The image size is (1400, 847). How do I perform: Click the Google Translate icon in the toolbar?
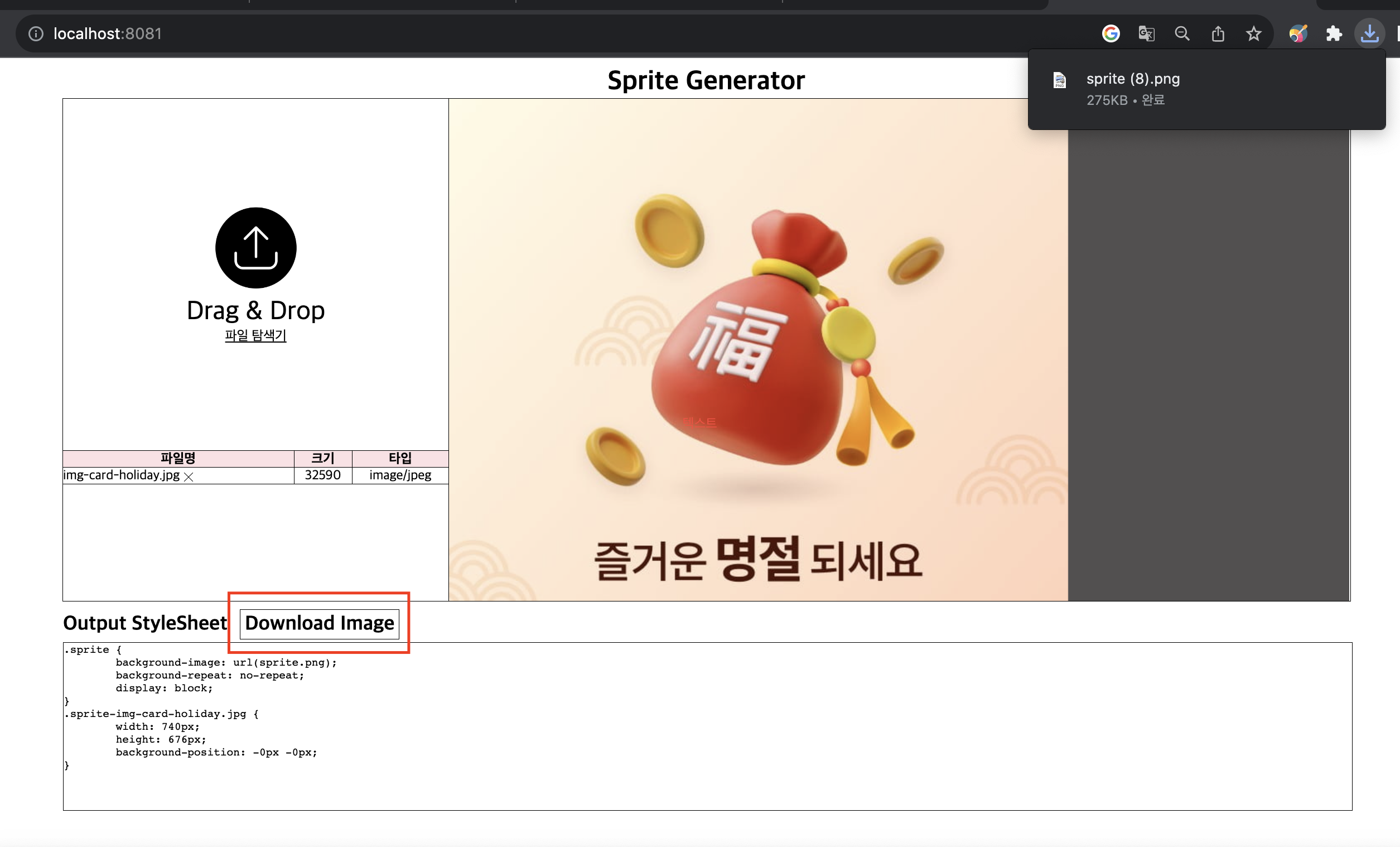click(1146, 33)
